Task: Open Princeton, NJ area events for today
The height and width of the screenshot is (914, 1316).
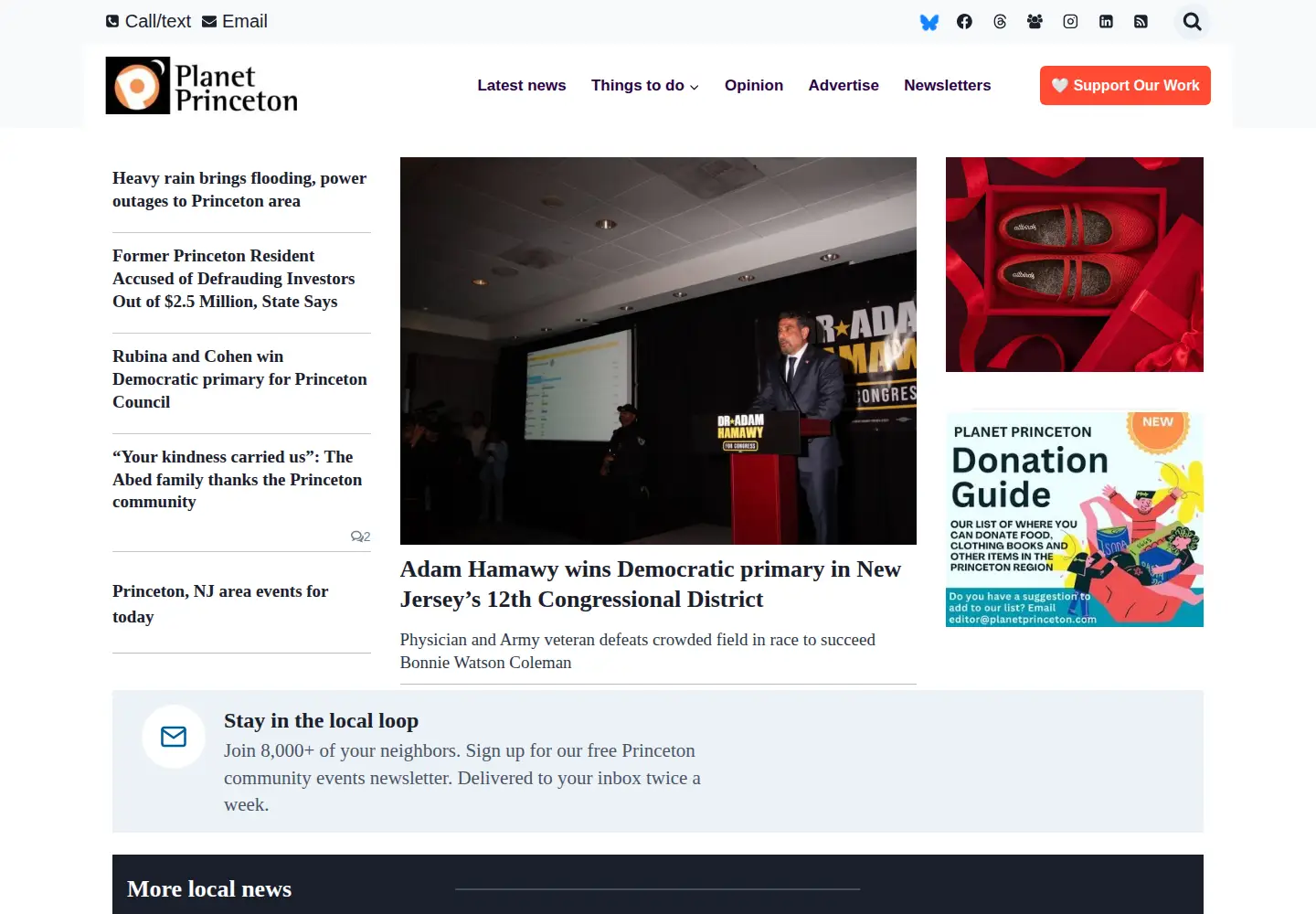Action: (x=220, y=604)
